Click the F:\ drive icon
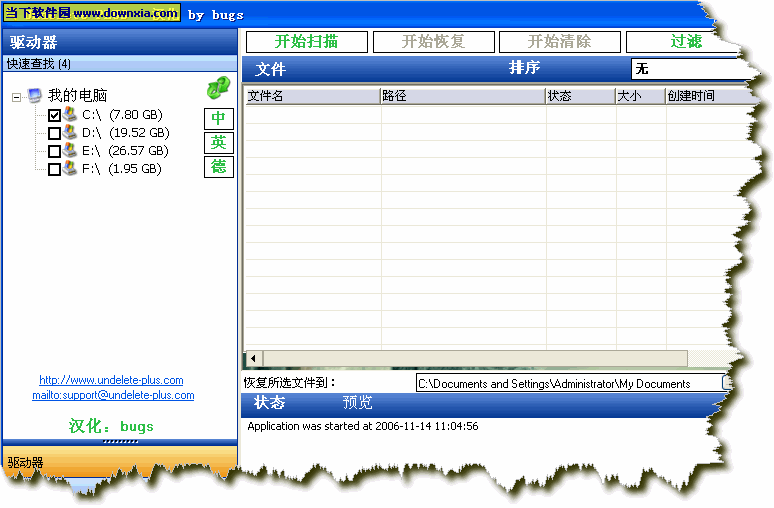Viewport: 774px width, 508px height. click(70, 168)
